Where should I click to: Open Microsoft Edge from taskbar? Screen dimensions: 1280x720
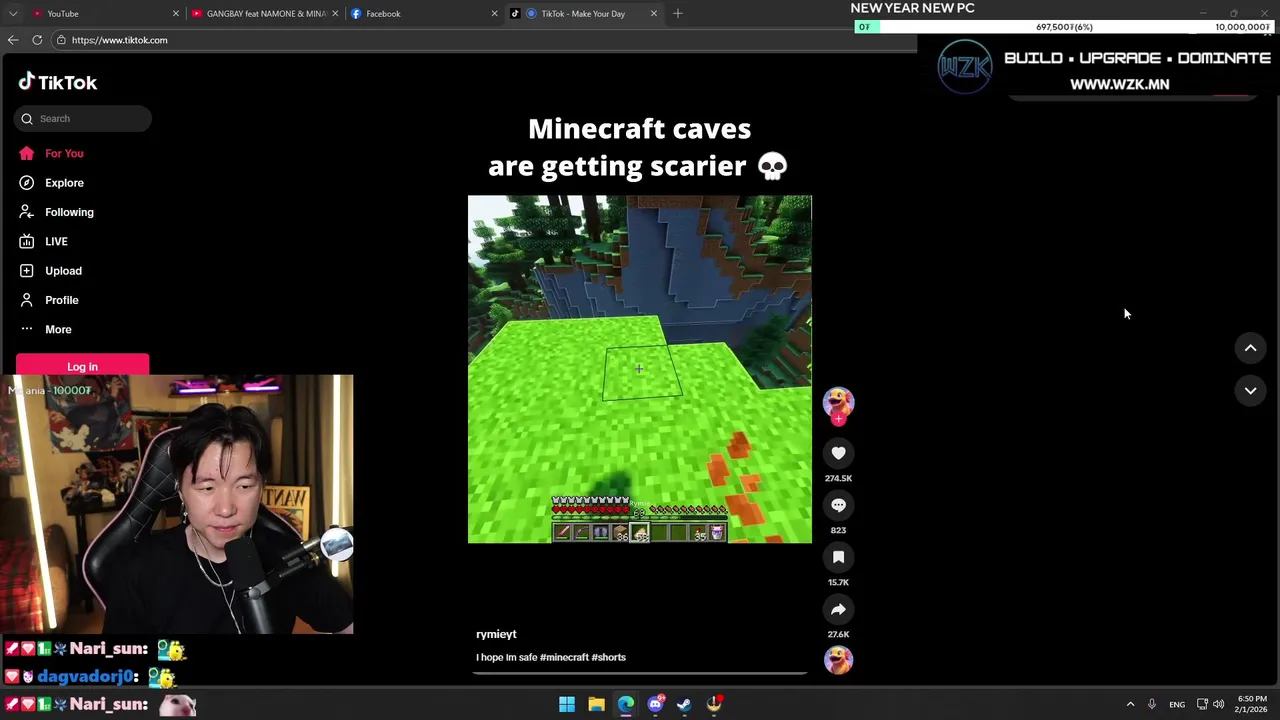626,704
